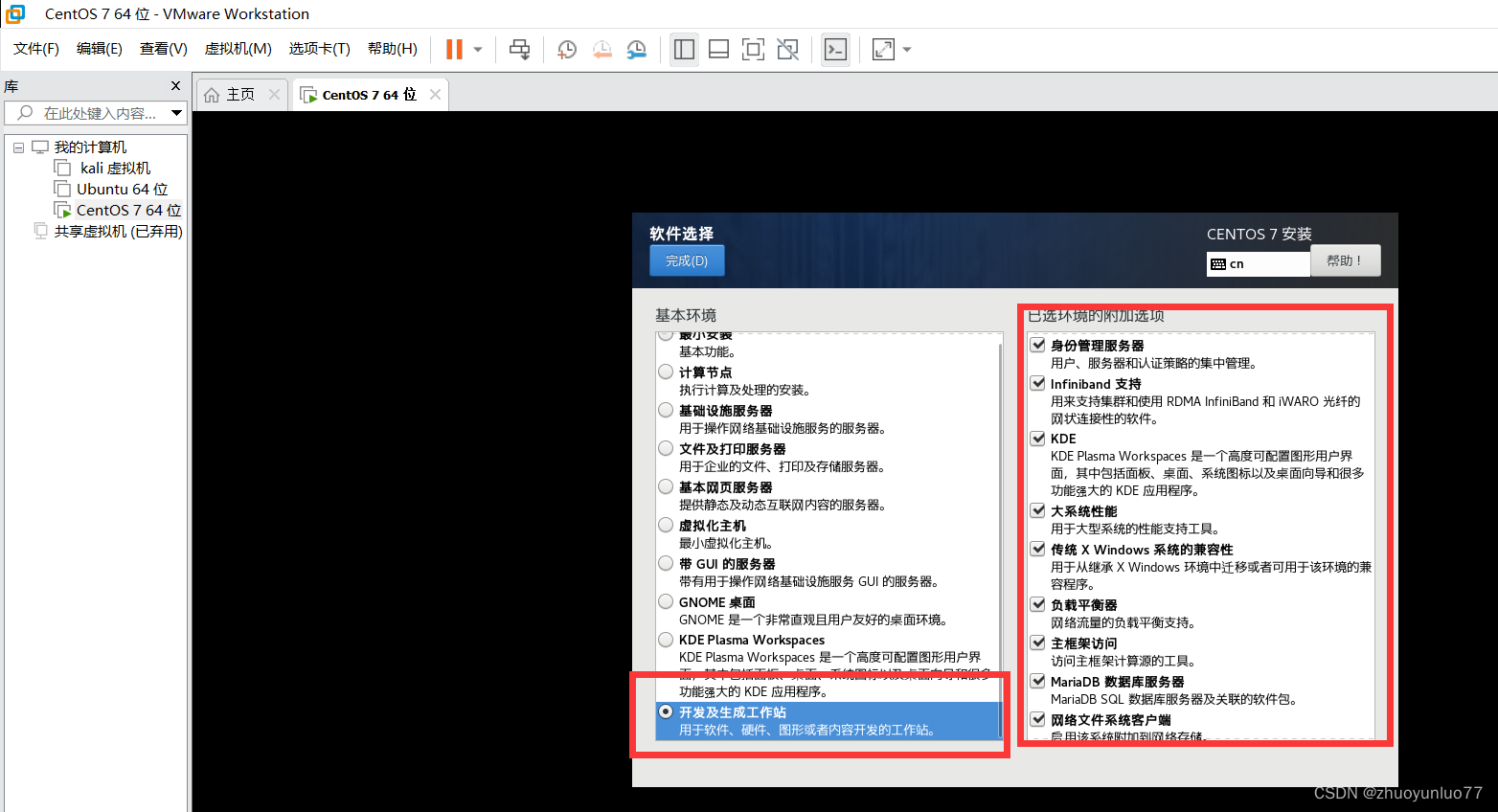This screenshot has width=1498, height=812.
Task: Enter full screen mode icon
Action: point(753,49)
